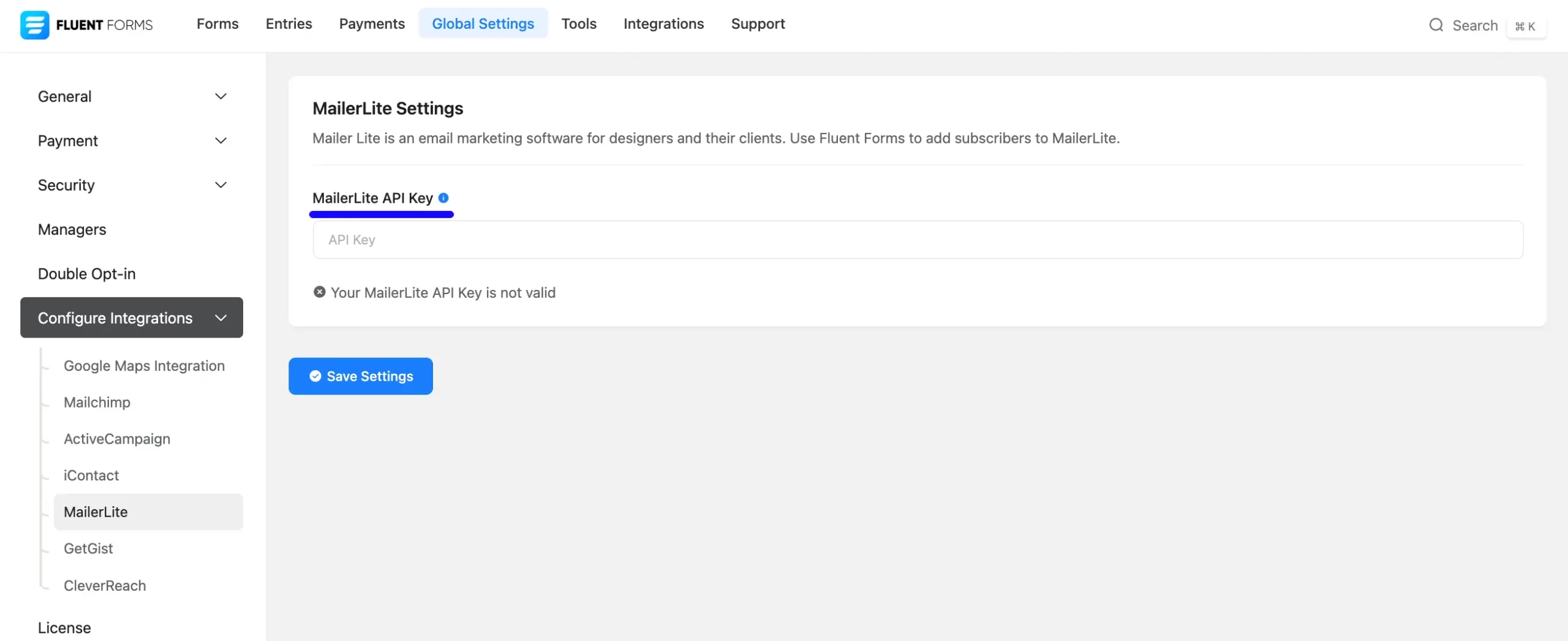This screenshot has width=1568, height=641.
Task: Select ActiveCampaign integration
Action: [x=117, y=439]
